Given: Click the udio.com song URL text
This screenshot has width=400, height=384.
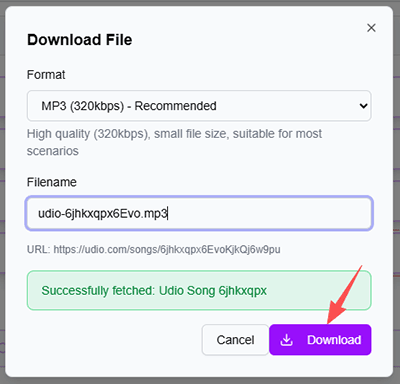Looking at the screenshot, I should (167, 249).
